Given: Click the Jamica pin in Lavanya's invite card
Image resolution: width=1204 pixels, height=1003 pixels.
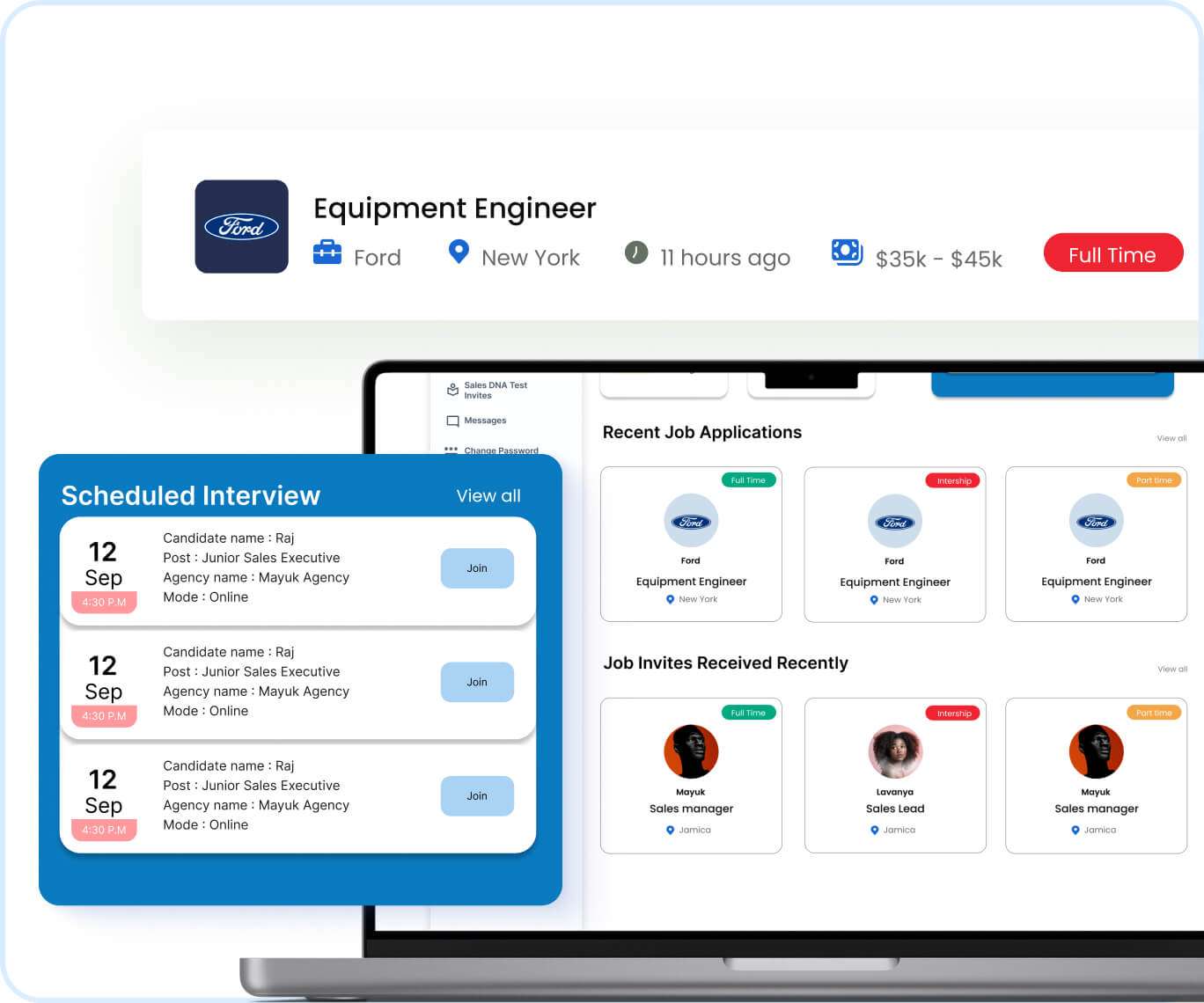Looking at the screenshot, I should (874, 831).
